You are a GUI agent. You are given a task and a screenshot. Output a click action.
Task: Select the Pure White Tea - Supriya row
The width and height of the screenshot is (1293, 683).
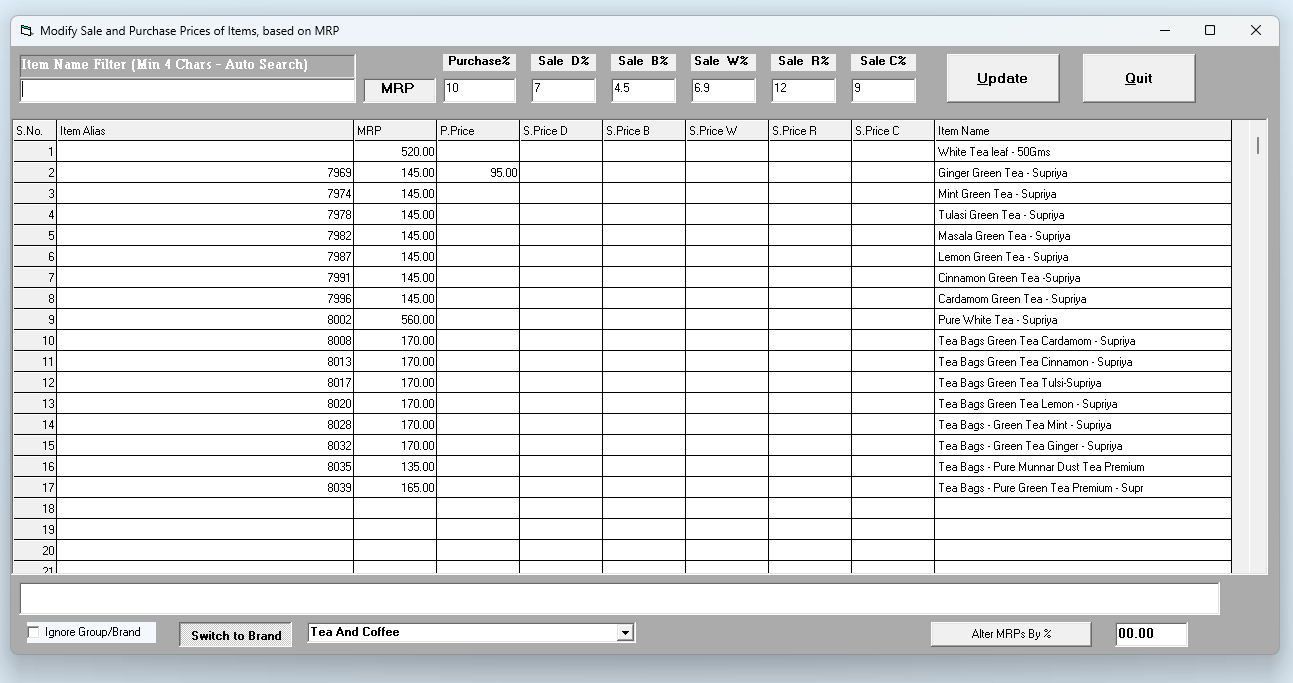tap(1082, 320)
